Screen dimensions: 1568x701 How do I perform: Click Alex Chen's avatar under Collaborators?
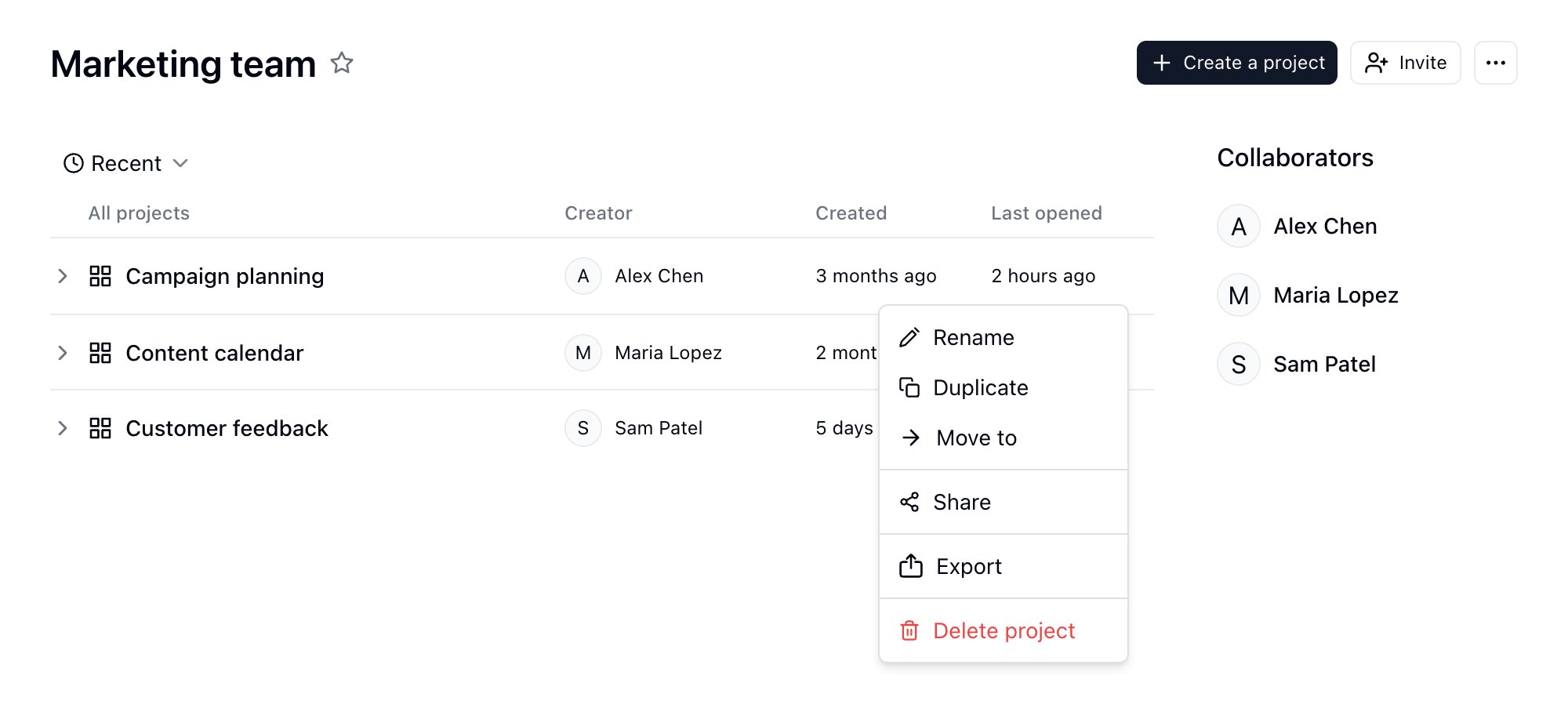point(1239,226)
